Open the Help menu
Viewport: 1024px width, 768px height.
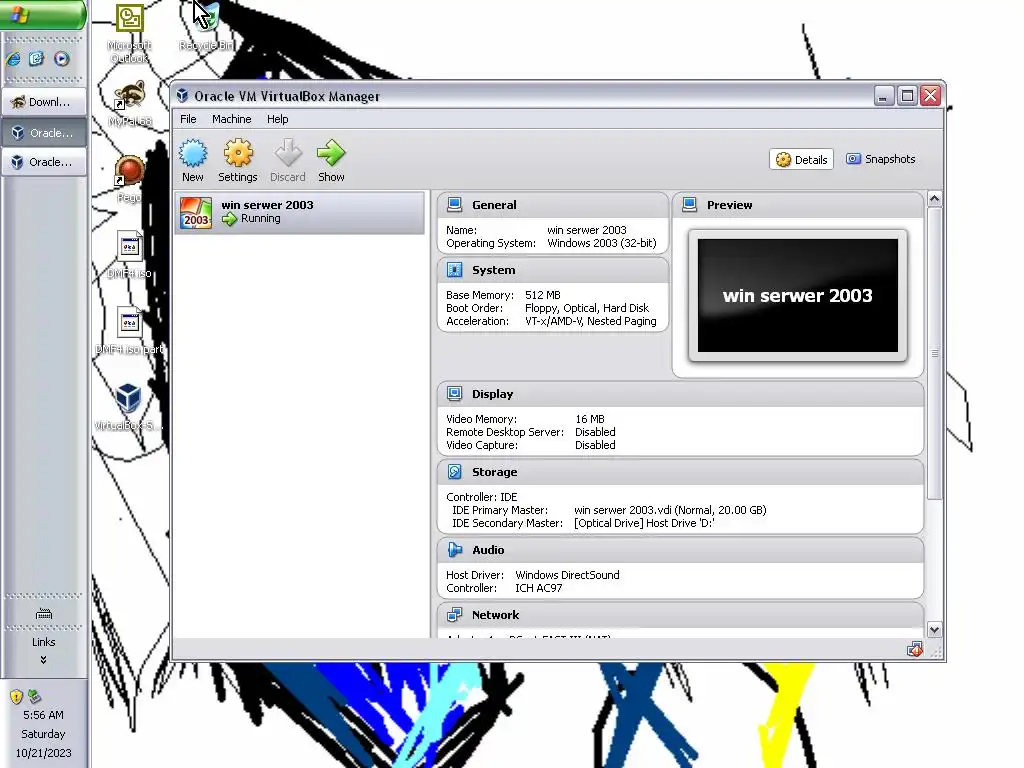click(277, 119)
